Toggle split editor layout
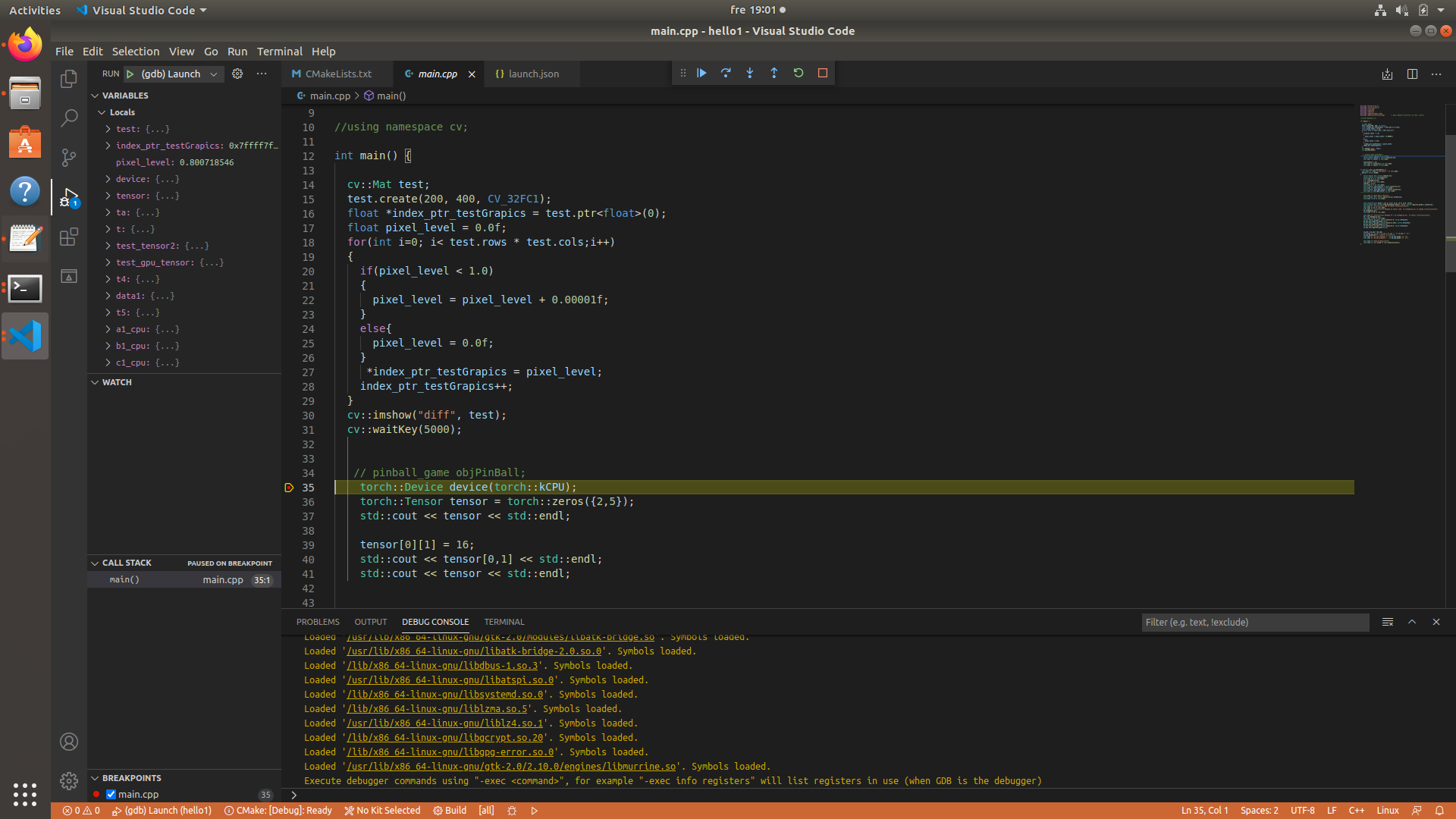This screenshot has width=1456, height=819. (x=1412, y=74)
